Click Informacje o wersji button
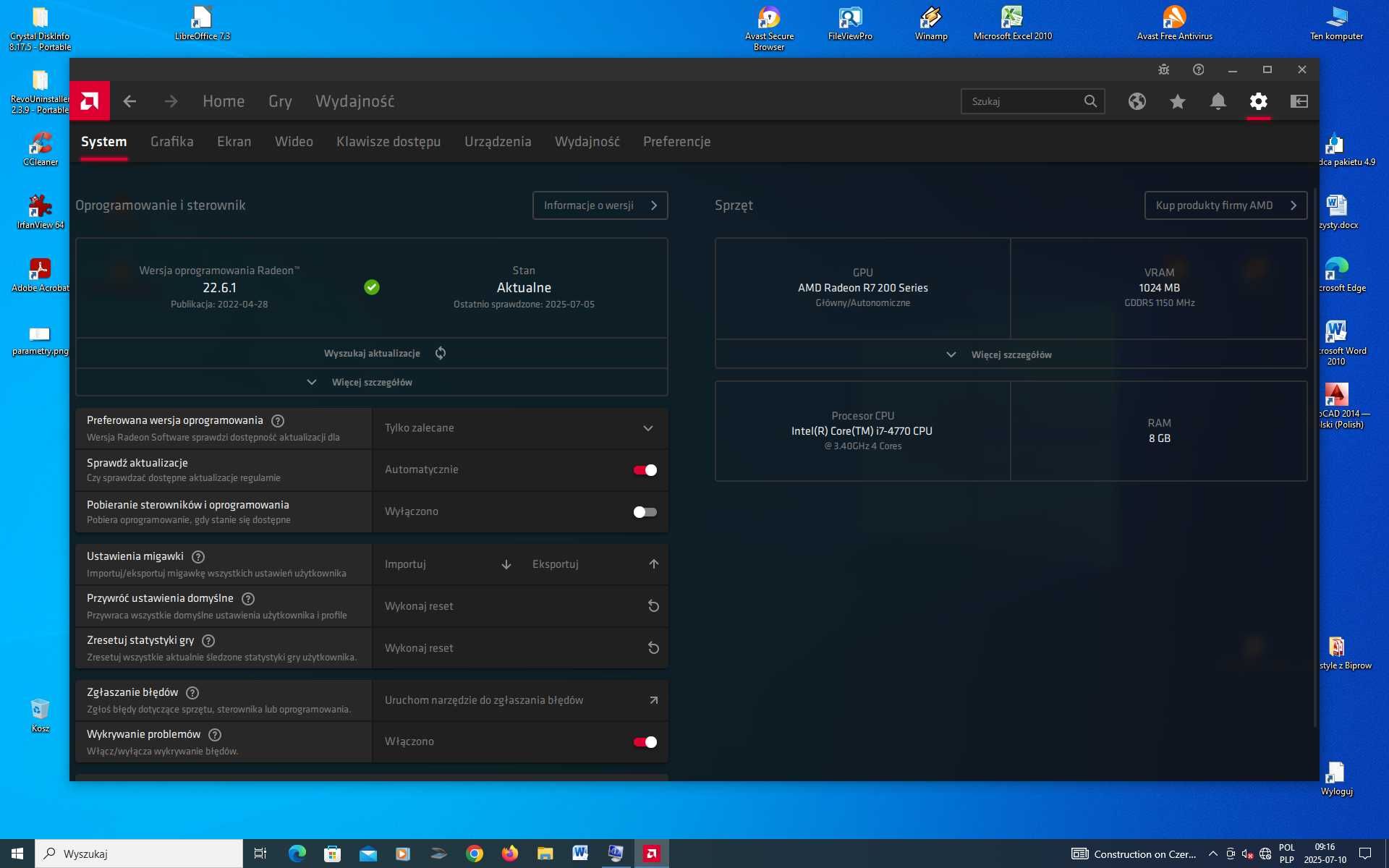The height and width of the screenshot is (868, 1389). pos(600,205)
